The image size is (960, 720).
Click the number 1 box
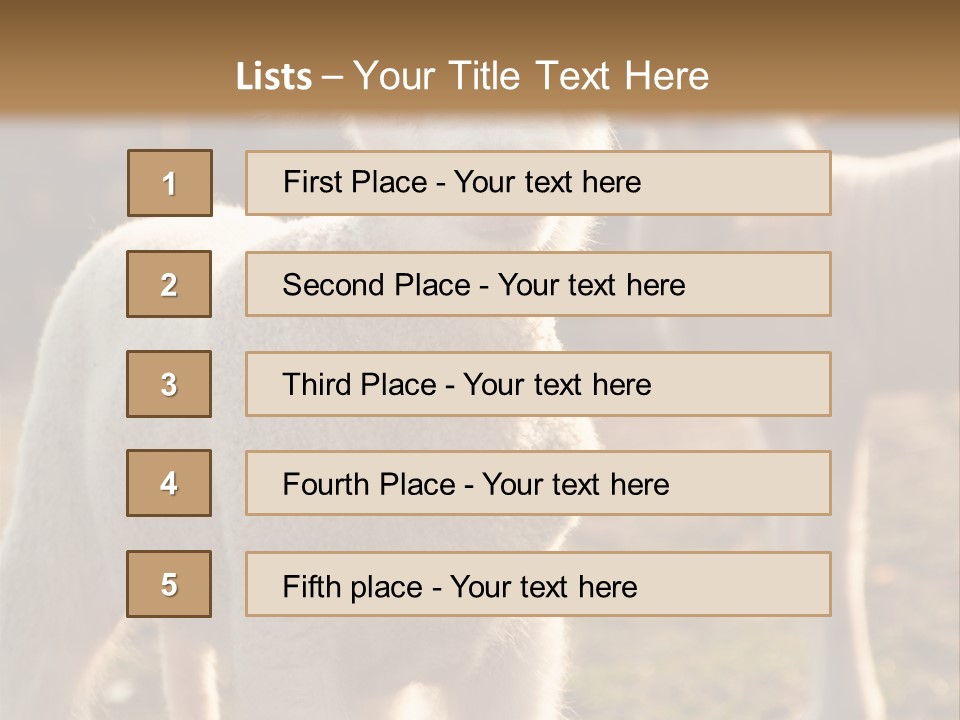coord(170,183)
